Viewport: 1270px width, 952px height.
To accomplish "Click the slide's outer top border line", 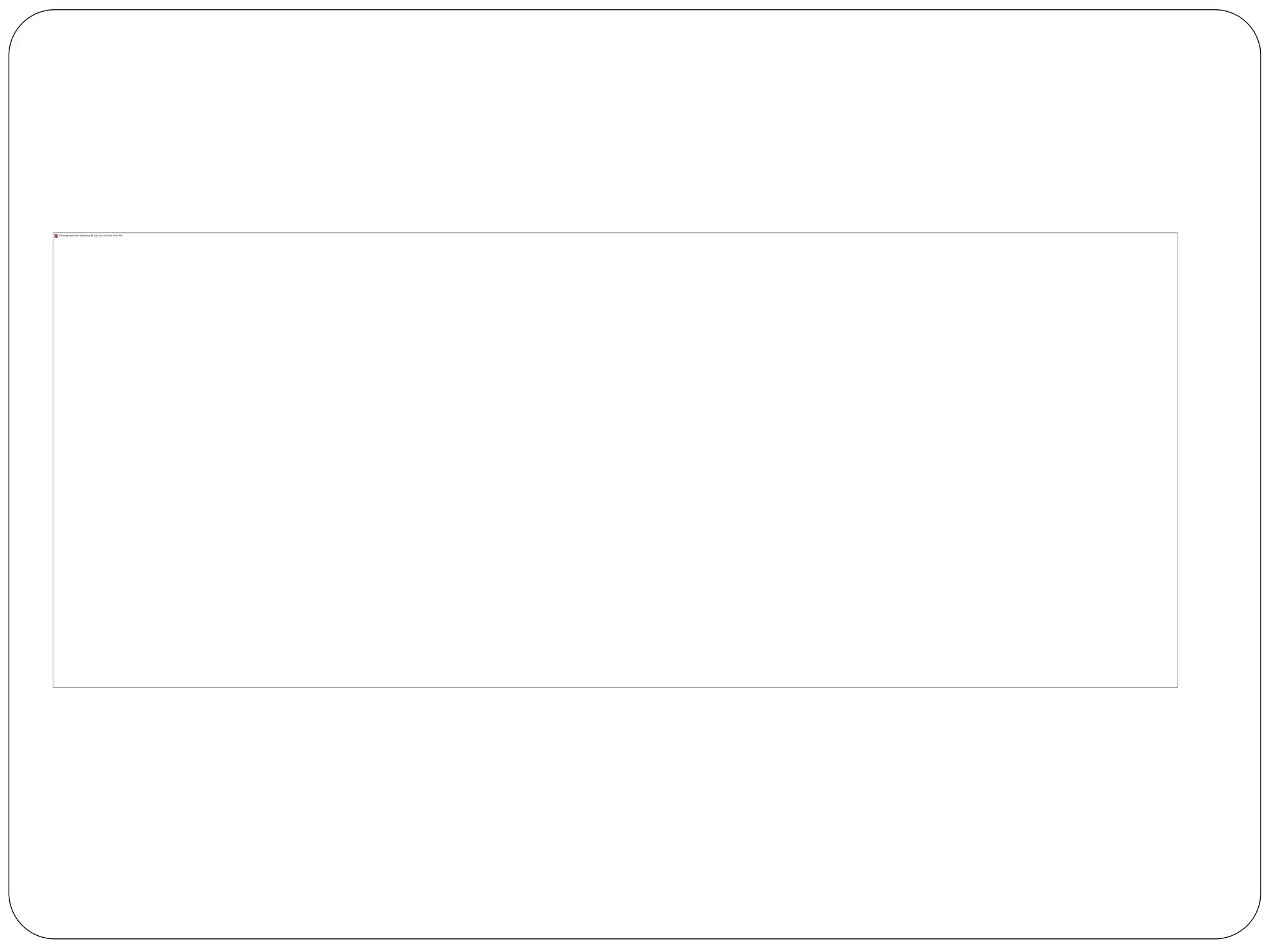I will click(x=635, y=9).
